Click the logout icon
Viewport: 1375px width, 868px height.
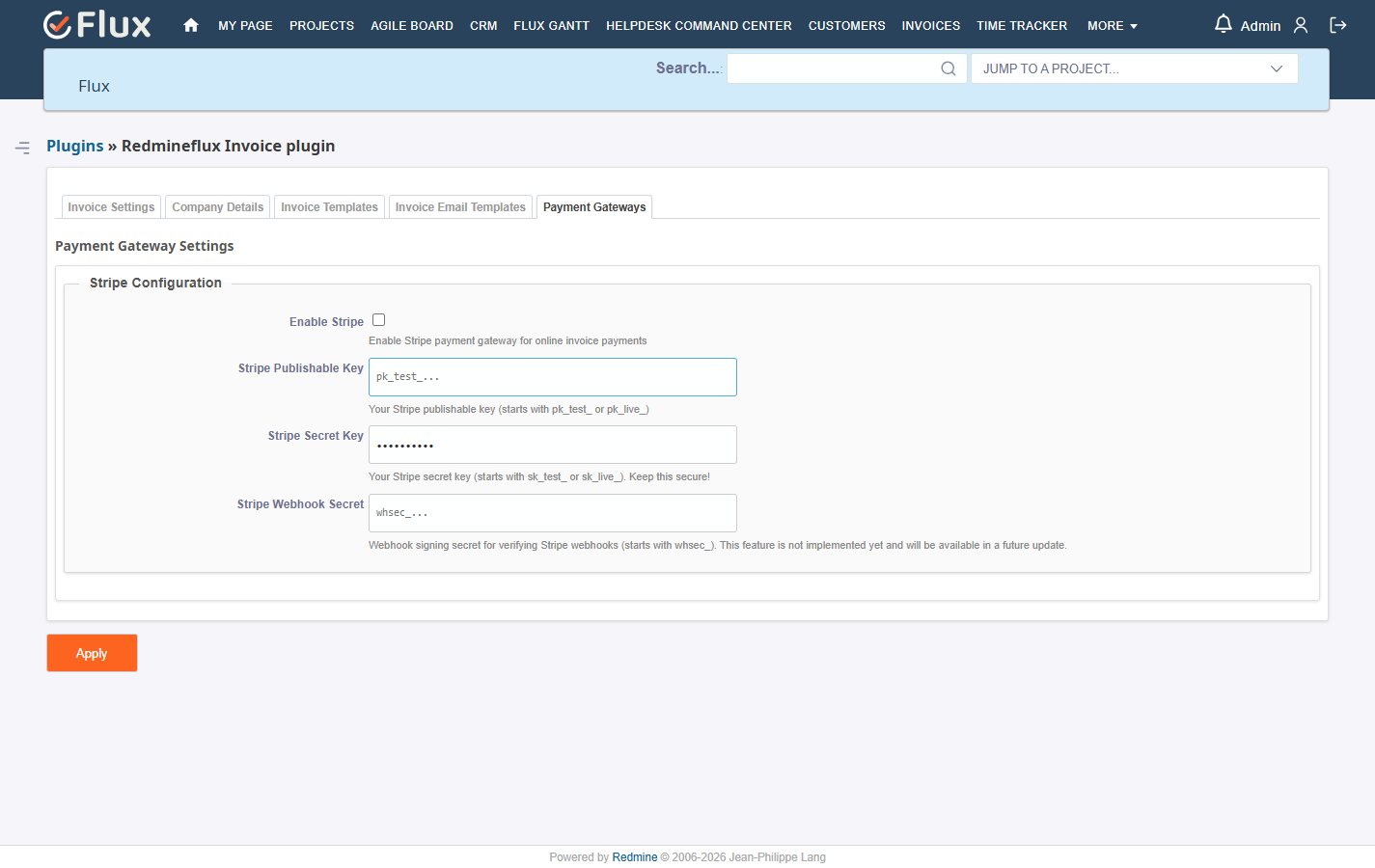[x=1338, y=25]
